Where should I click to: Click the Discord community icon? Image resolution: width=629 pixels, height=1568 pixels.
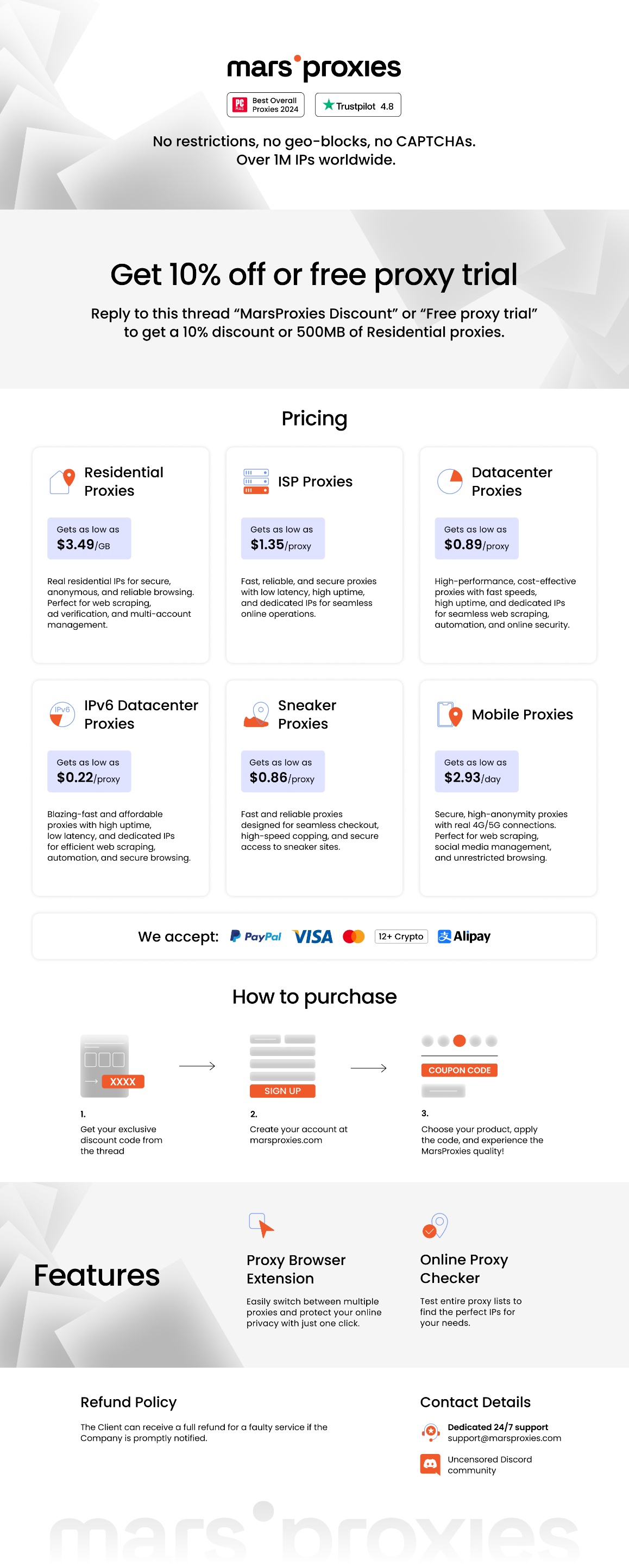point(430,1464)
